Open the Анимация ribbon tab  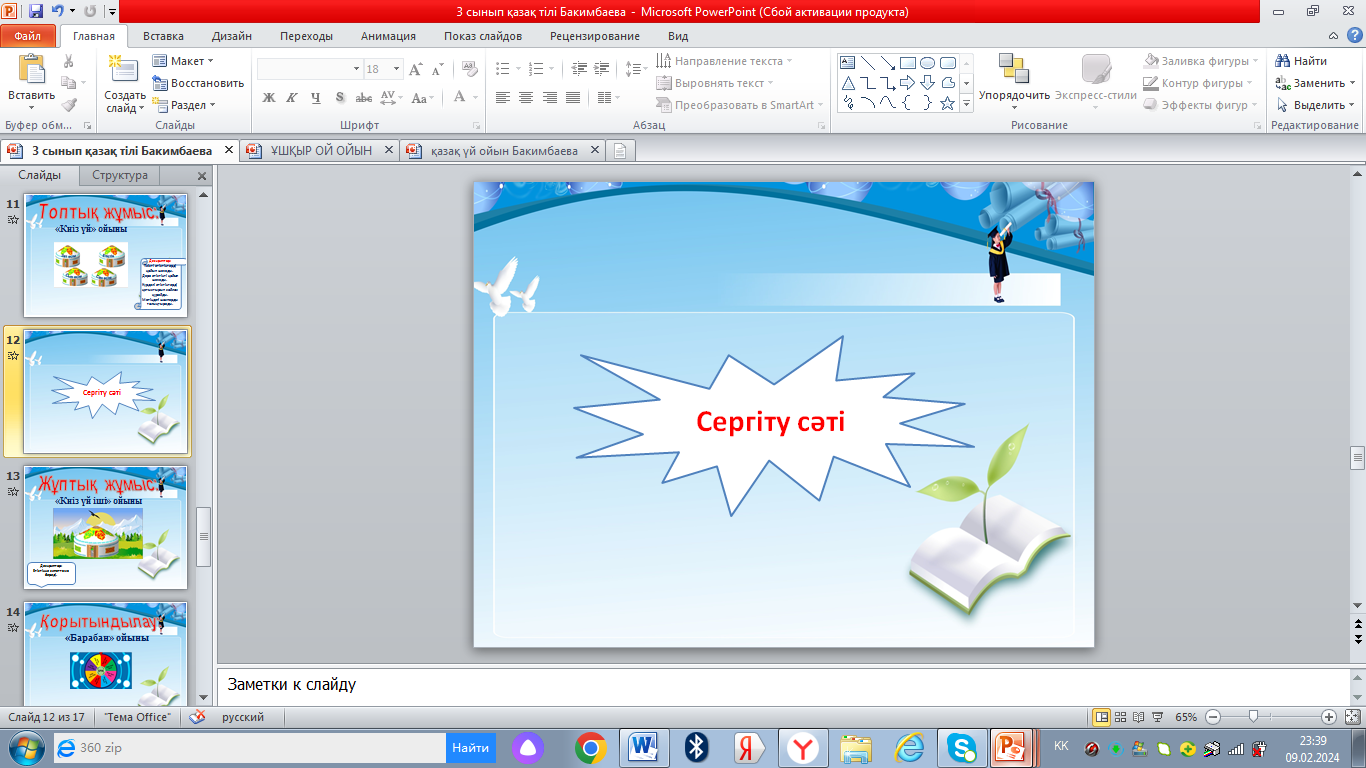[x=387, y=36]
